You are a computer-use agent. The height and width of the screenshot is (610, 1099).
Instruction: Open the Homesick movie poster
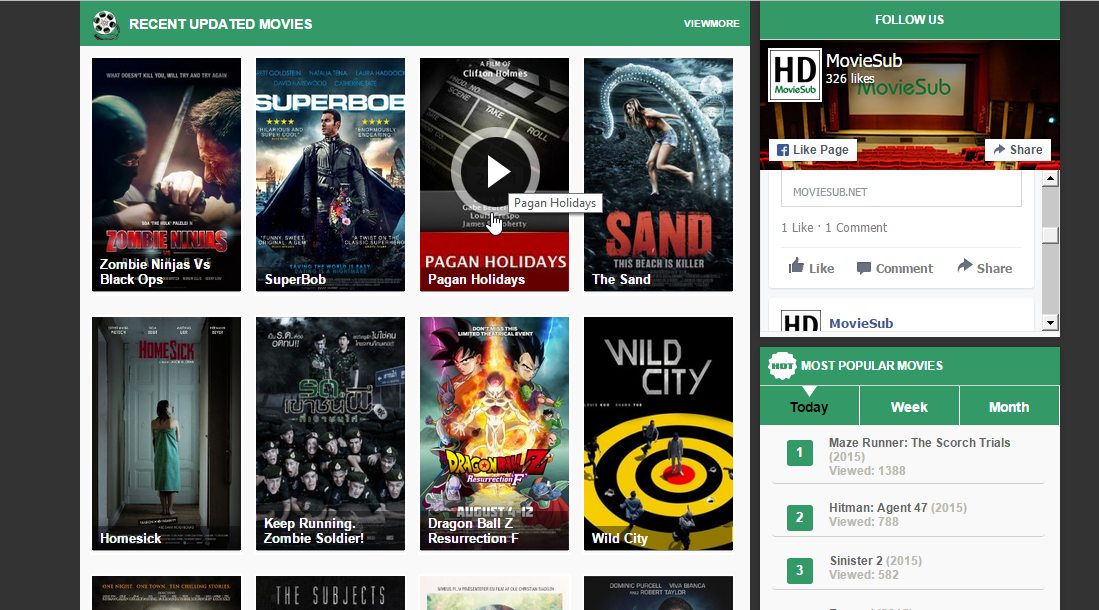pyautogui.click(x=166, y=433)
